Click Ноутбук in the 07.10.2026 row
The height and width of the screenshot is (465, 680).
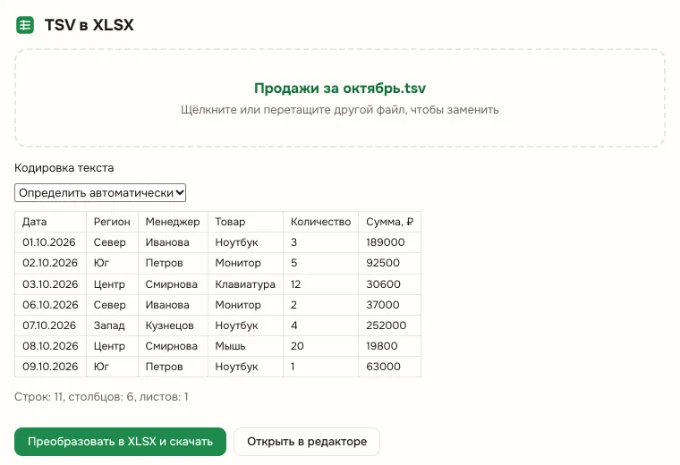[245, 325]
